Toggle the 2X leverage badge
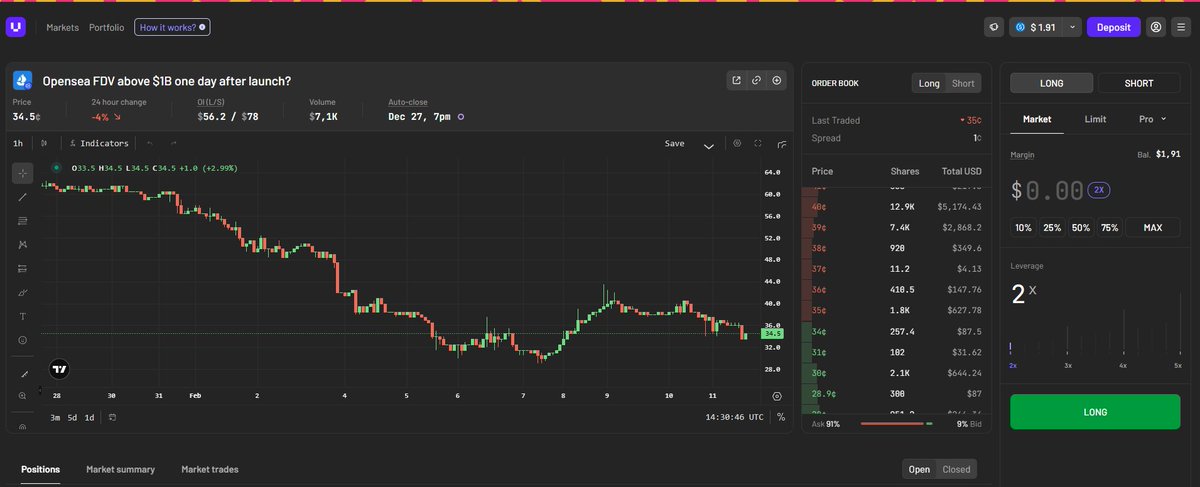 click(1098, 189)
